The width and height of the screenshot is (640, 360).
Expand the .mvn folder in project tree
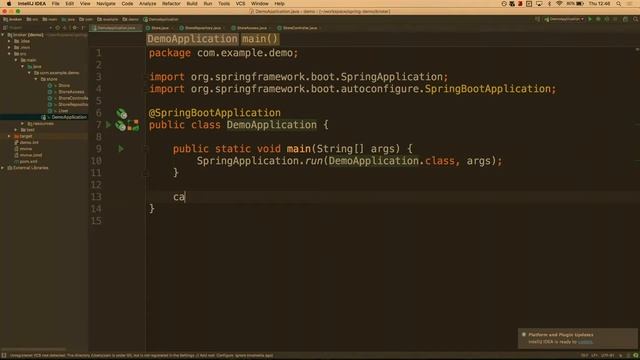pos(9,47)
